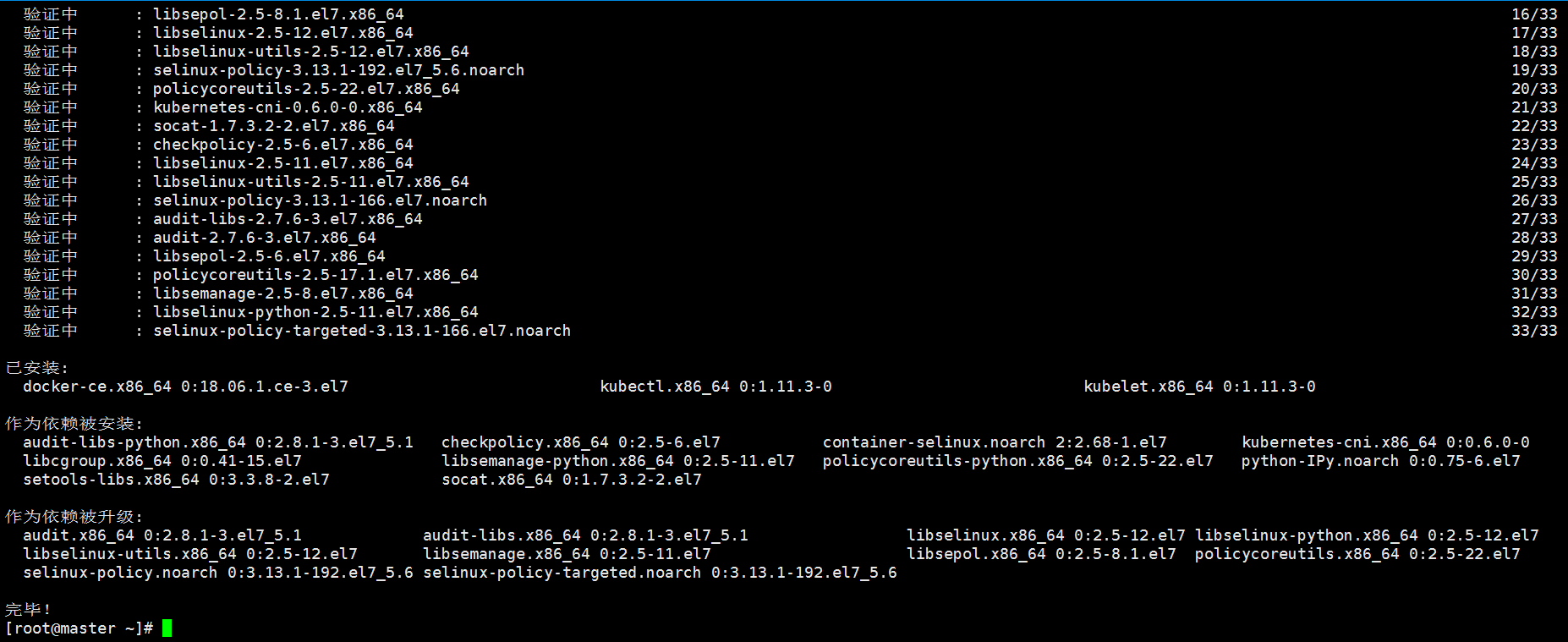The image size is (1568, 642).
Task: Click the 作为依赖被安装 section heading
Action: (x=74, y=424)
